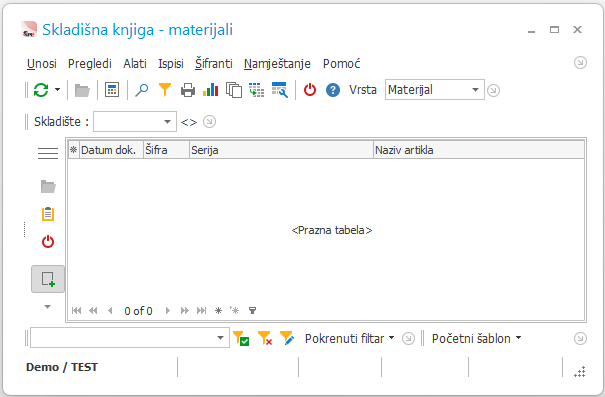The width and height of the screenshot is (605, 397).
Task: Click options arrow after Pokrenuti filtar
Action: coord(408,338)
